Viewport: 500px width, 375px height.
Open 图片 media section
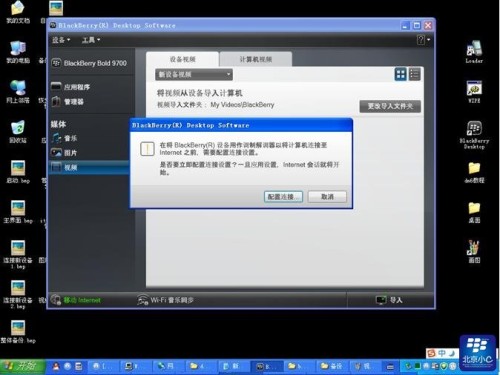[x=64, y=153]
